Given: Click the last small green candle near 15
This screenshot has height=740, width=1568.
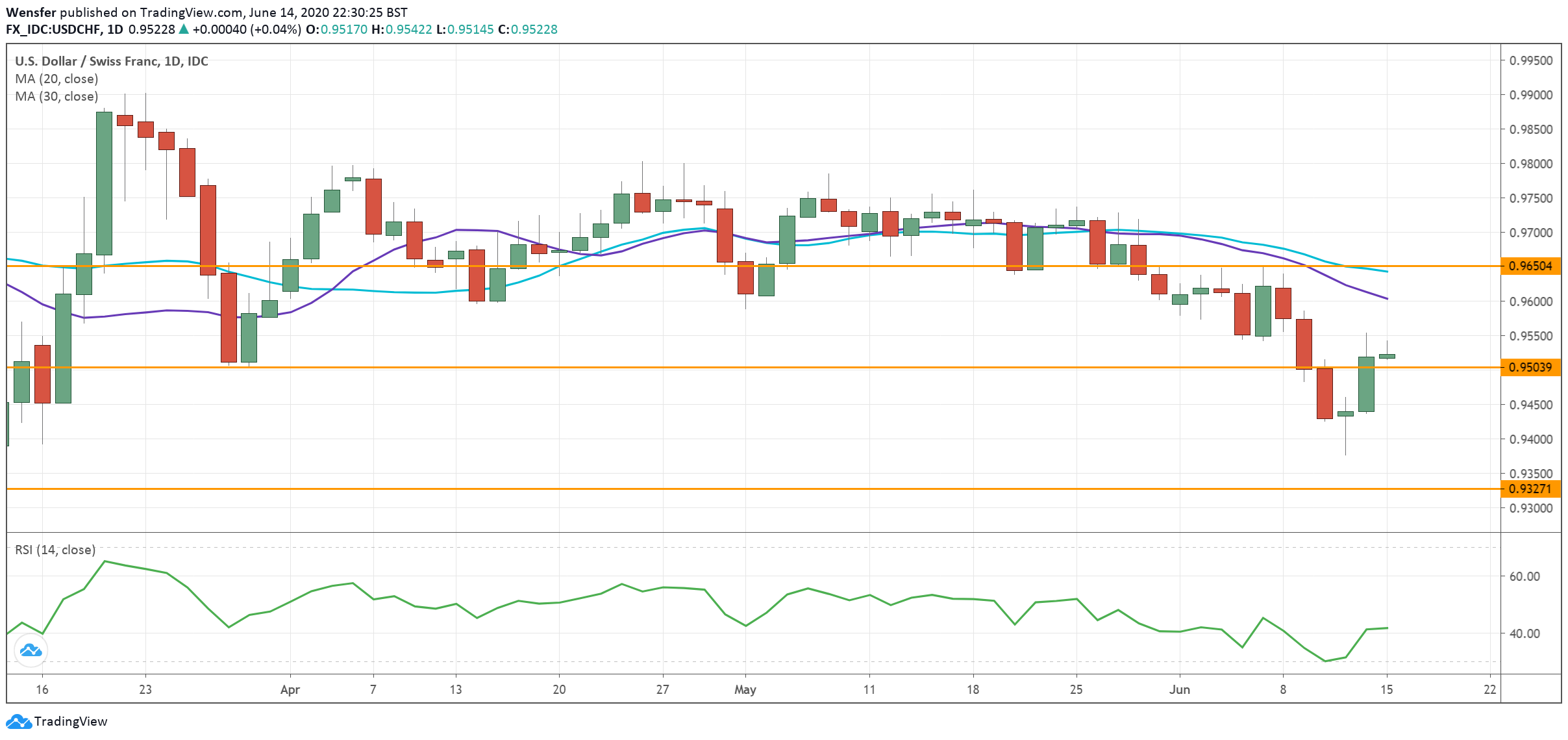Looking at the screenshot, I should click(1387, 356).
